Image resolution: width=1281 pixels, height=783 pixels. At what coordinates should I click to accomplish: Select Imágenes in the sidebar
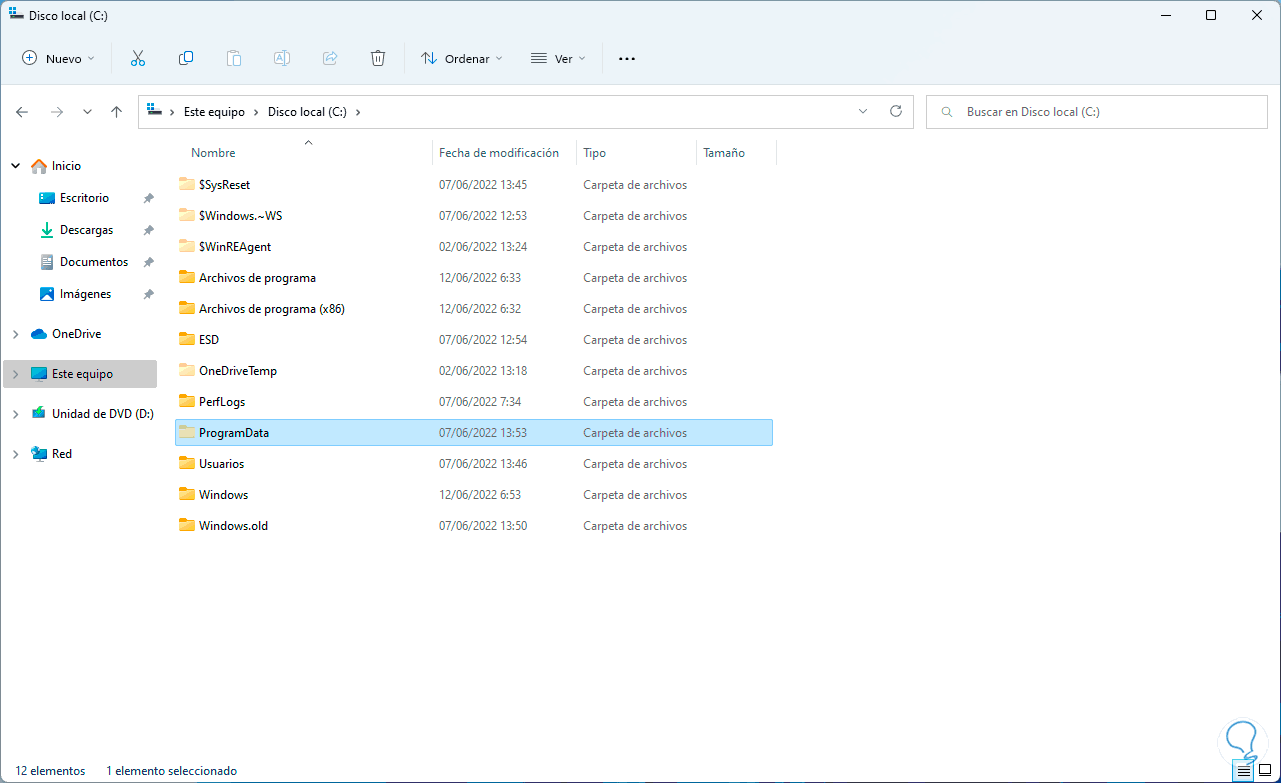(85, 294)
